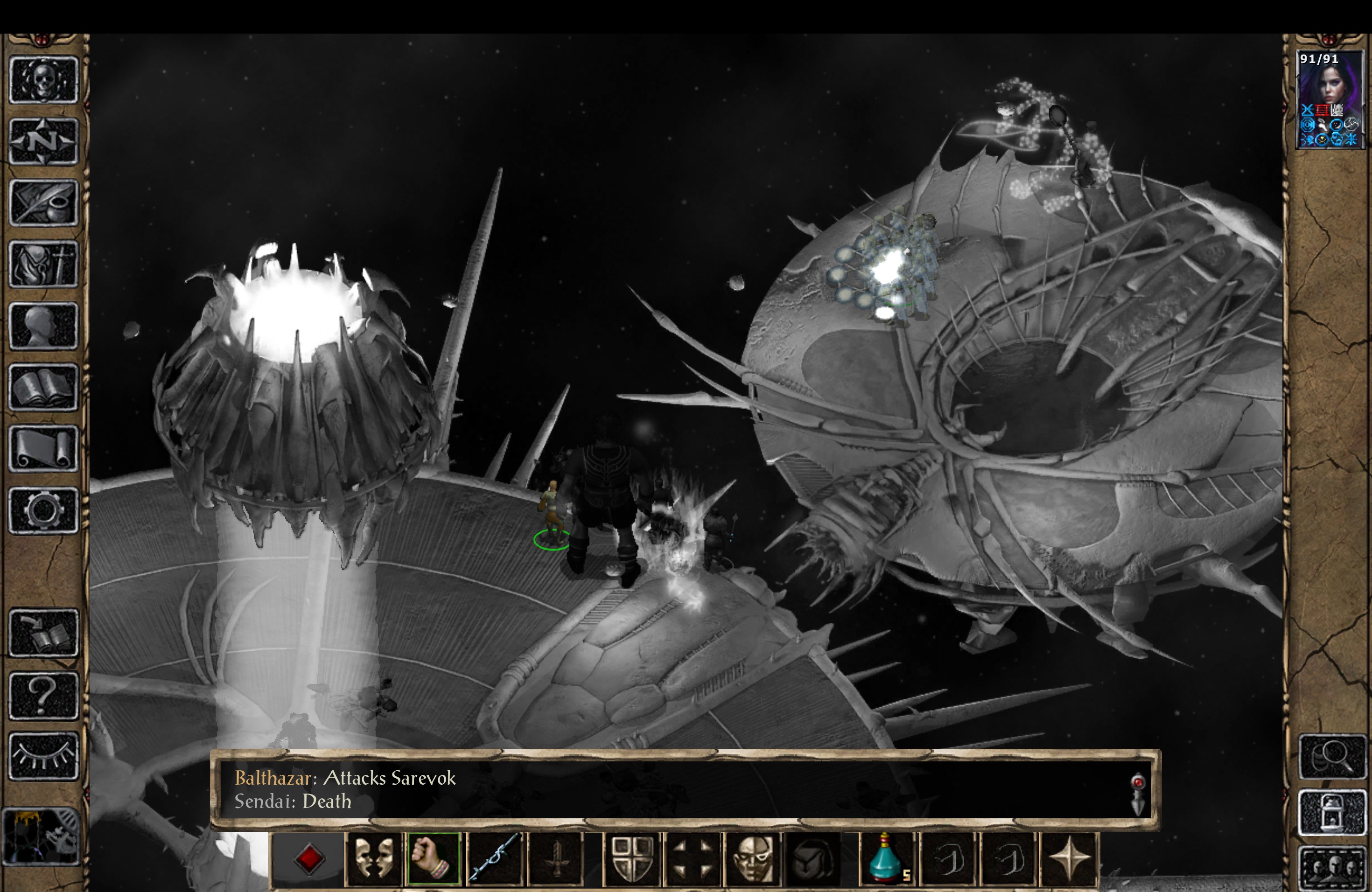This screenshot has height=892, width=1372.
Task: Open the Mage spellbook icon
Action: pyautogui.click(x=44, y=387)
